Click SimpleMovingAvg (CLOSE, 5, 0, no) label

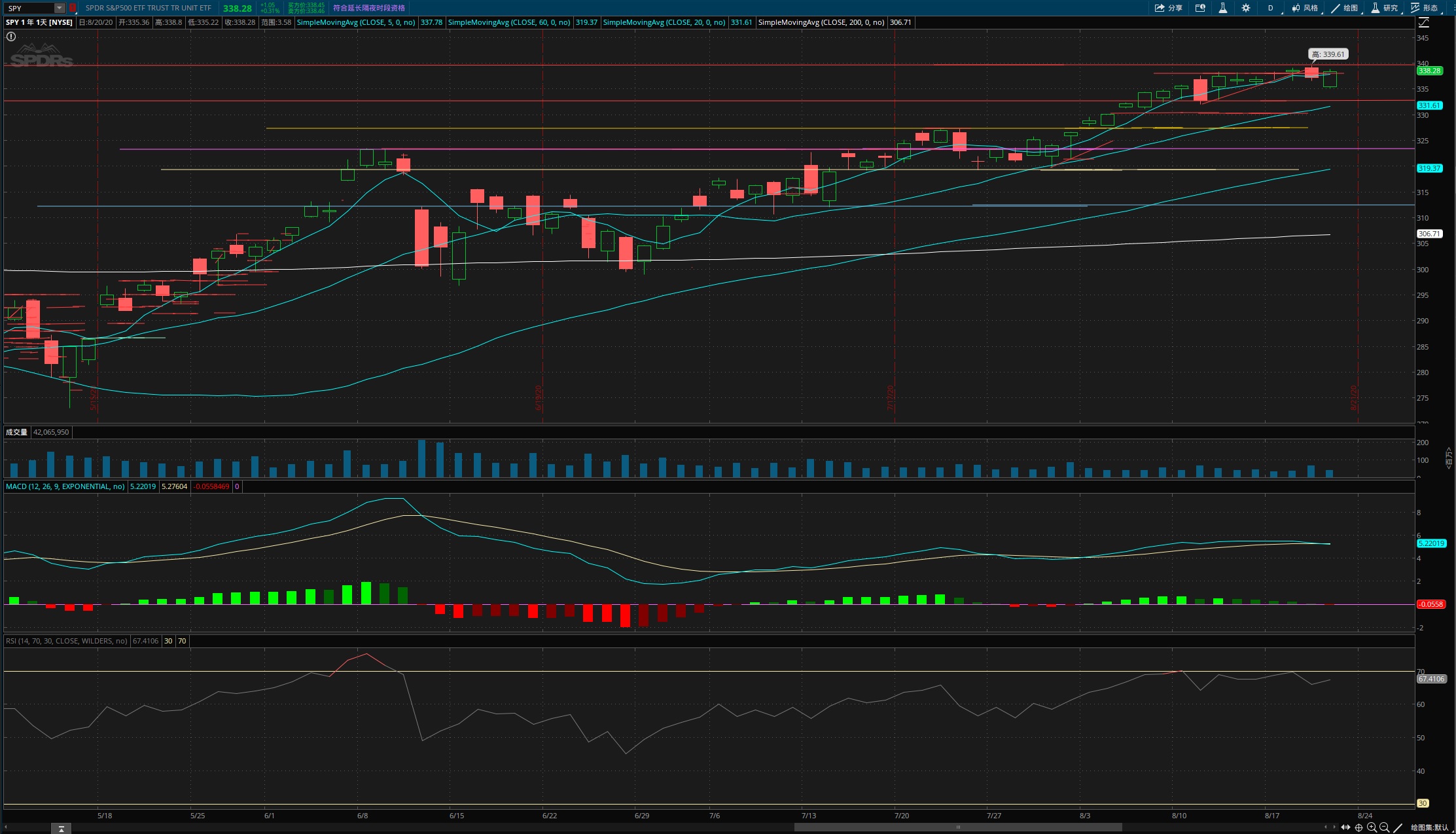(356, 22)
